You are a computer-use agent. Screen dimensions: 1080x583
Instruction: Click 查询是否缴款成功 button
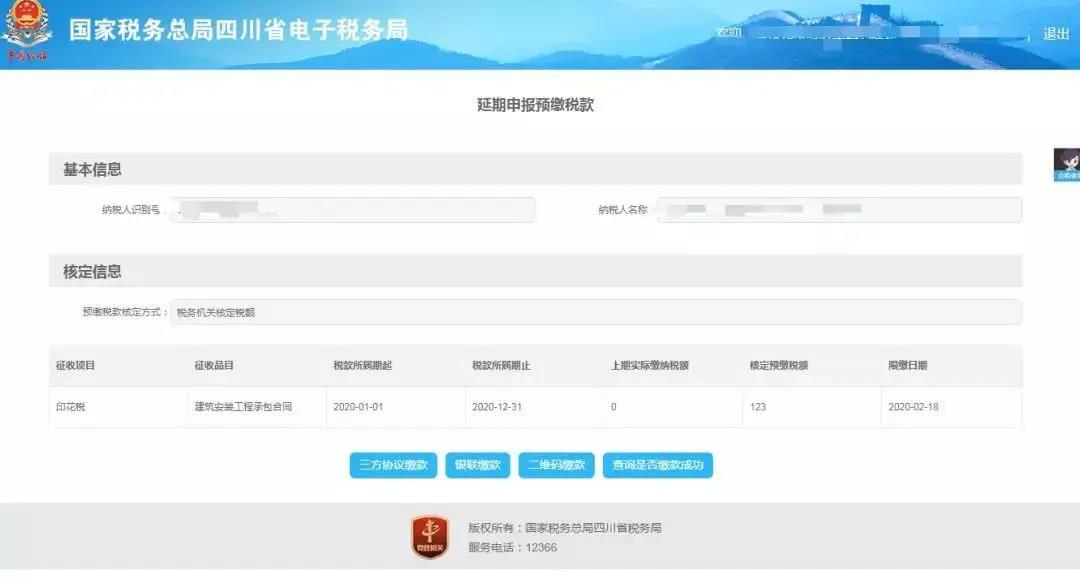[660, 465]
